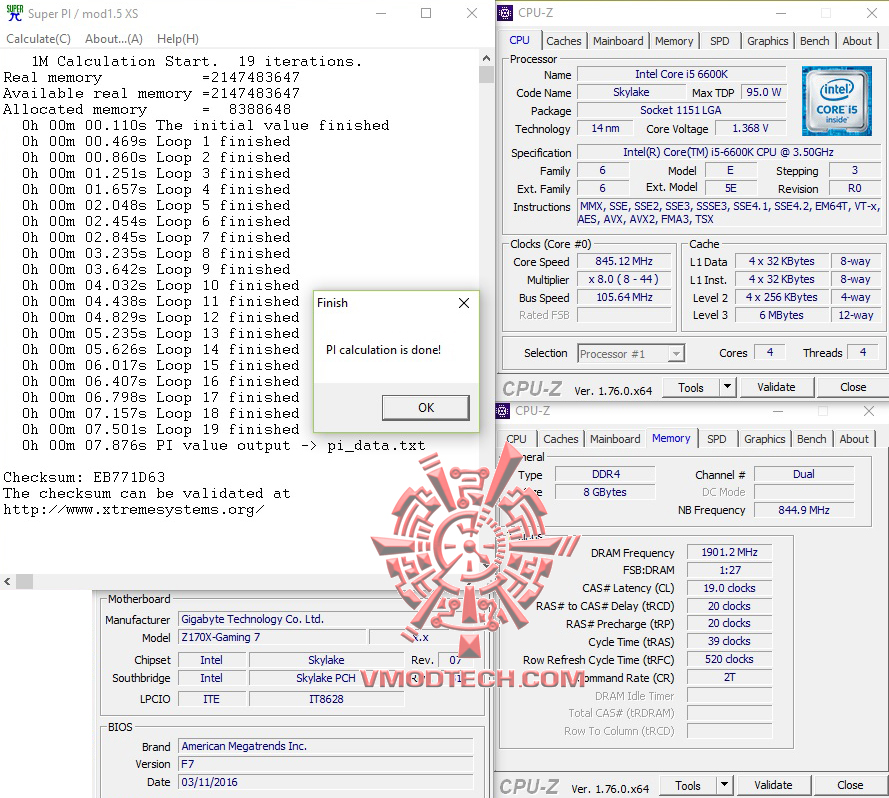This screenshot has width=889, height=798.
Task: Click Close button in top CPU-Z window
Action: pos(853,387)
